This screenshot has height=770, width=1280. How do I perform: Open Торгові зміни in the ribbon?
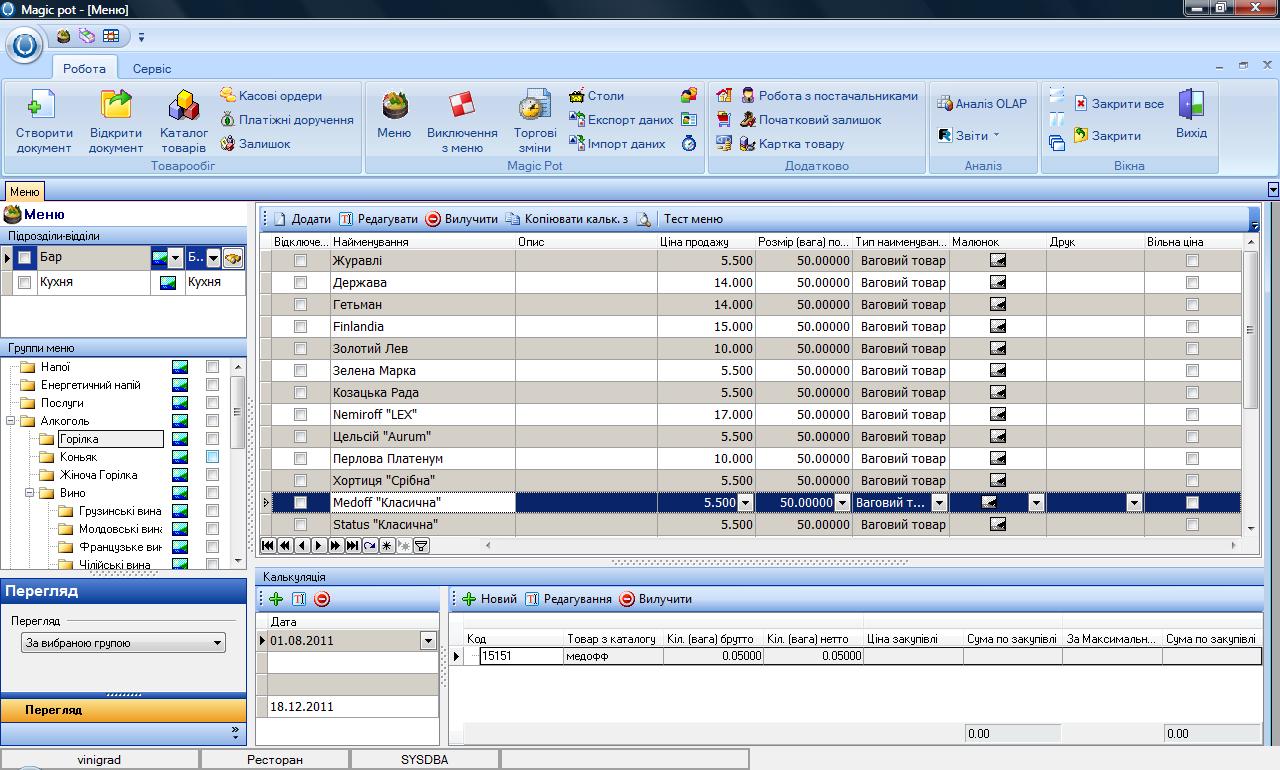click(535, 106)
